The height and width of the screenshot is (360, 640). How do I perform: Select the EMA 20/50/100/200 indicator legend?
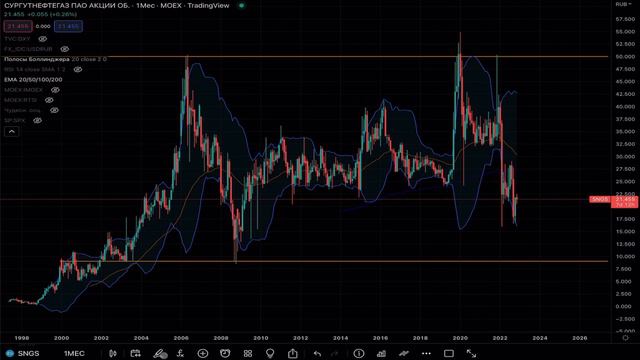click(33, 80)
